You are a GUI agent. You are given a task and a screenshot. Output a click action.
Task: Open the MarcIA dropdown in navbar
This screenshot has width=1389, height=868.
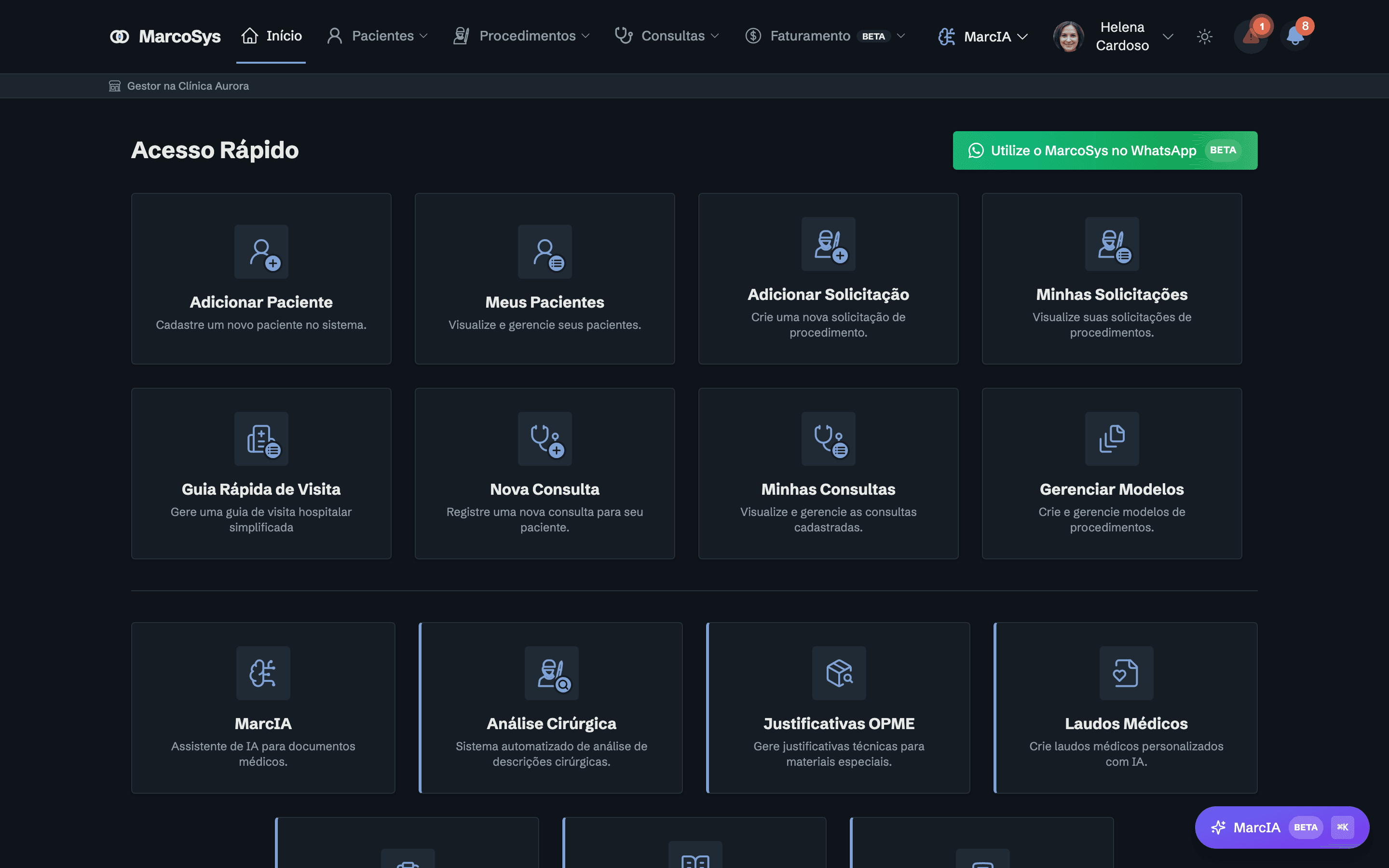point(982,37)
